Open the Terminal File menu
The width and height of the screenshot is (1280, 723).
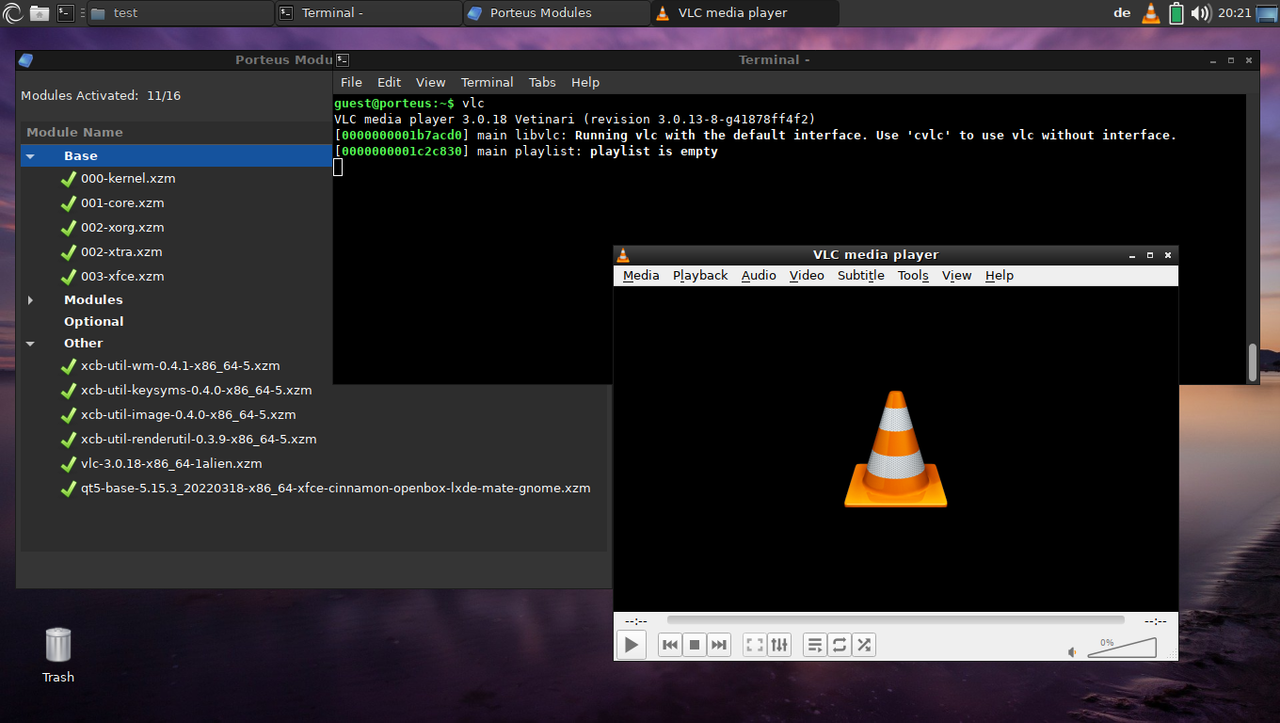tap(351, 82)
